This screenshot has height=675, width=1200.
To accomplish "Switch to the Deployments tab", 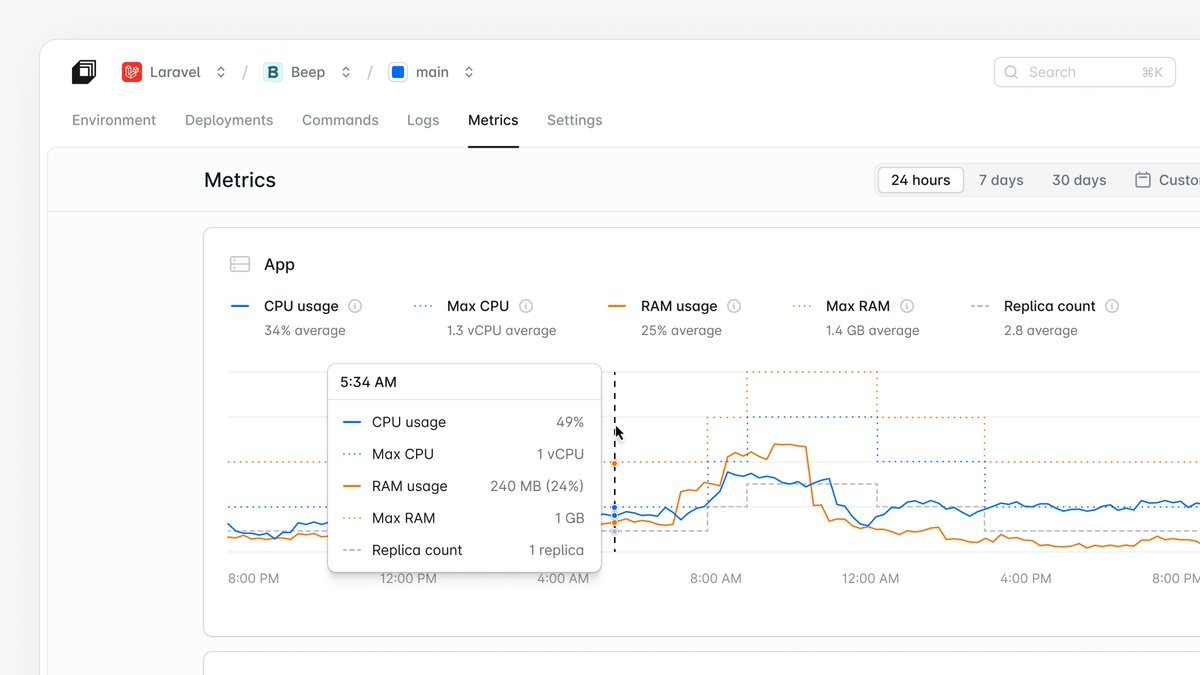I will coord(229,120).
